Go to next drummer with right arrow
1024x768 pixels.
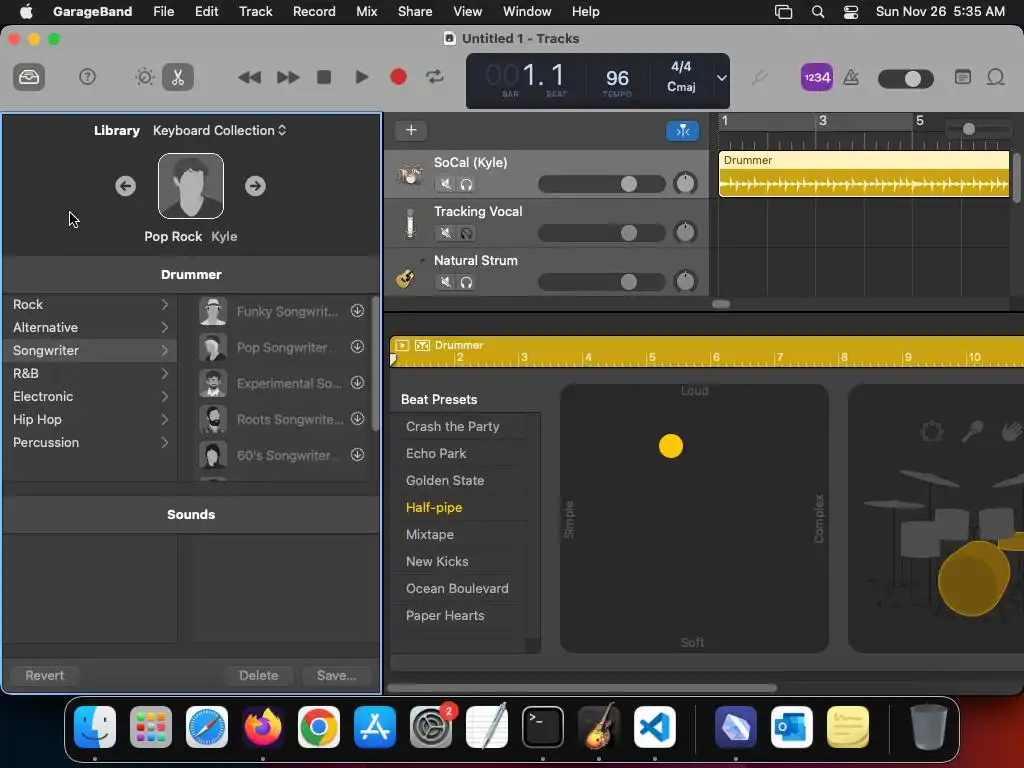click(x=255, y=186)
